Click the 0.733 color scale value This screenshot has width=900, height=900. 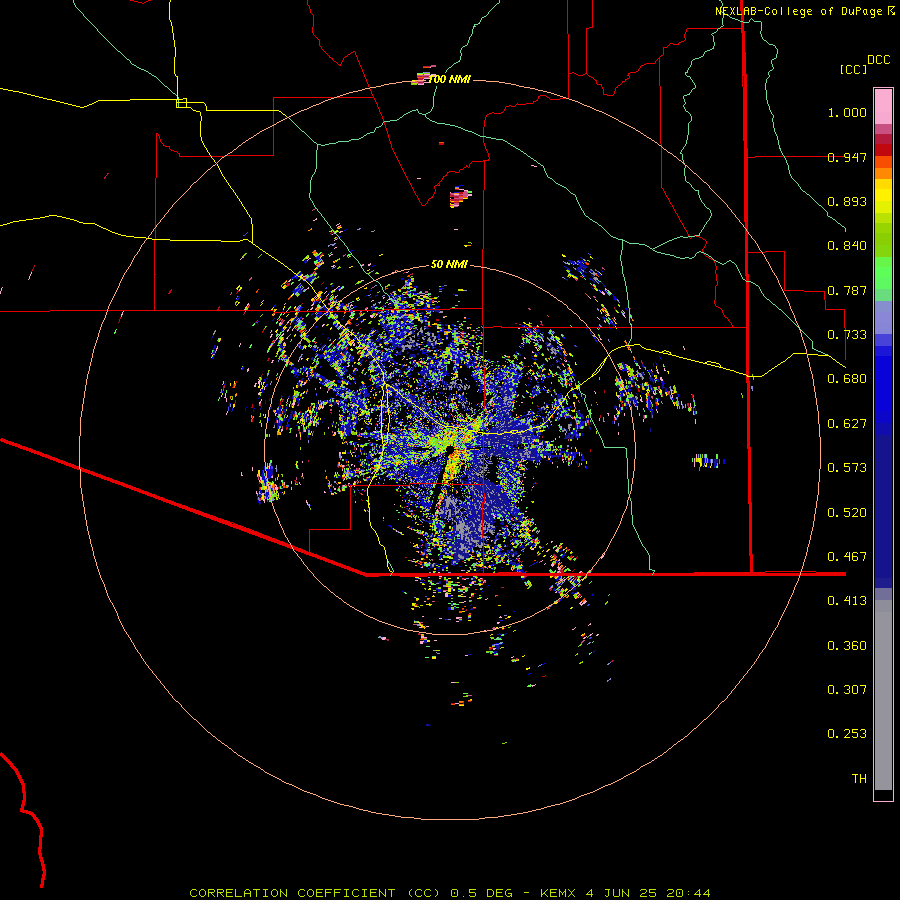(847, 335)
